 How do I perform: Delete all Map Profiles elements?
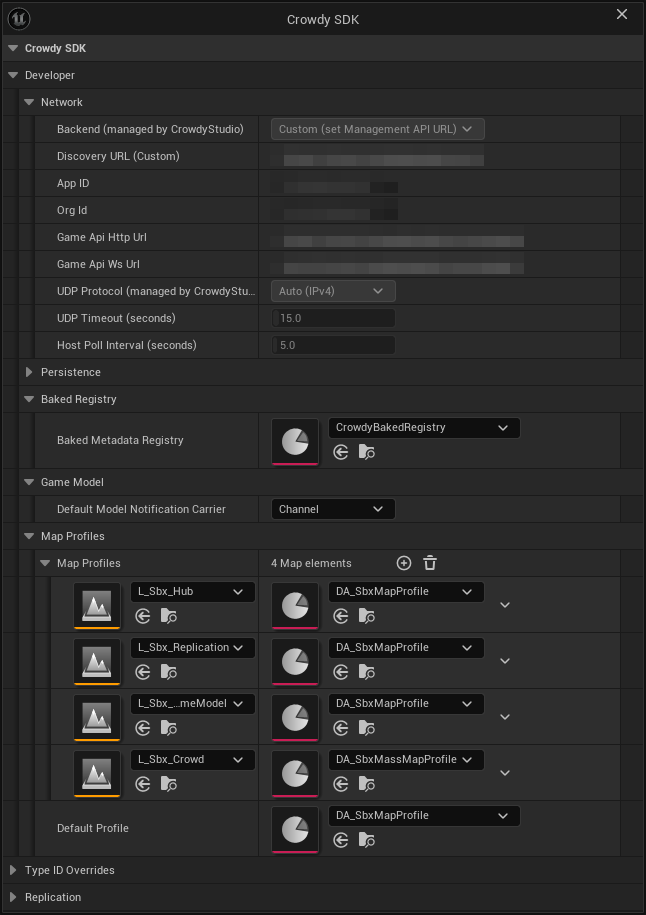(x=430, y=563)
